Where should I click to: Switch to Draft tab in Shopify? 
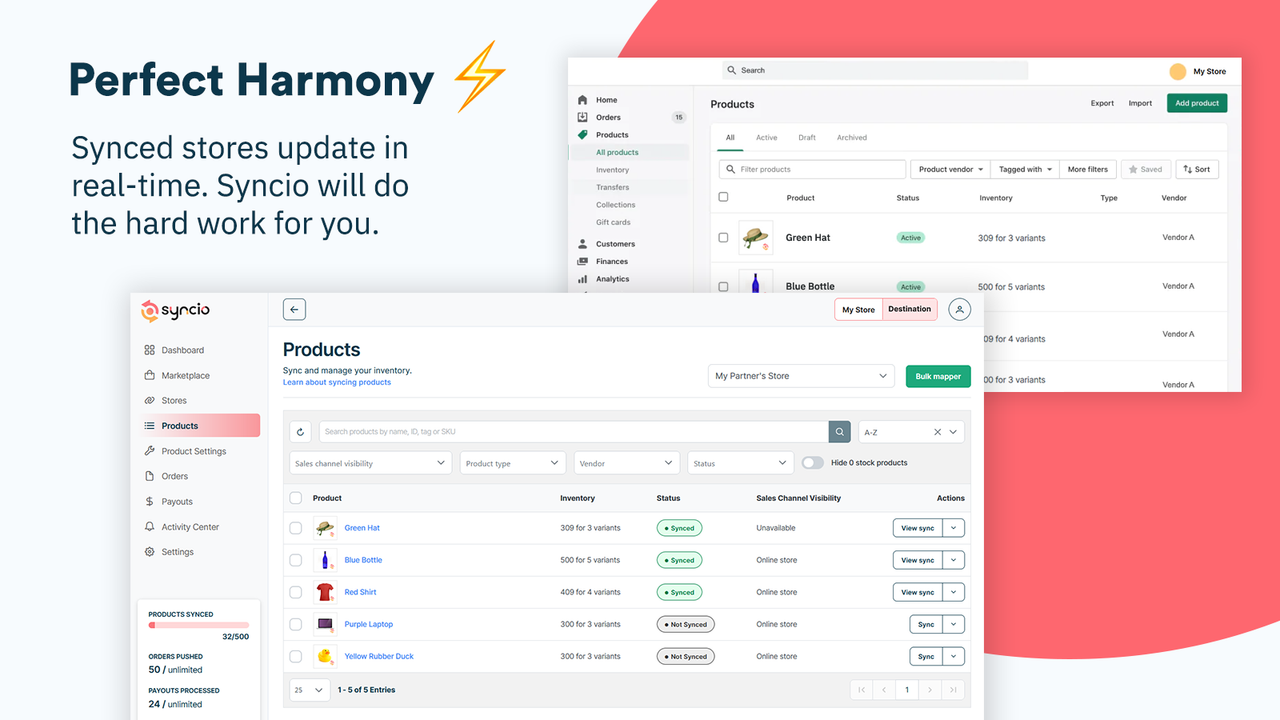click(807, 138)
